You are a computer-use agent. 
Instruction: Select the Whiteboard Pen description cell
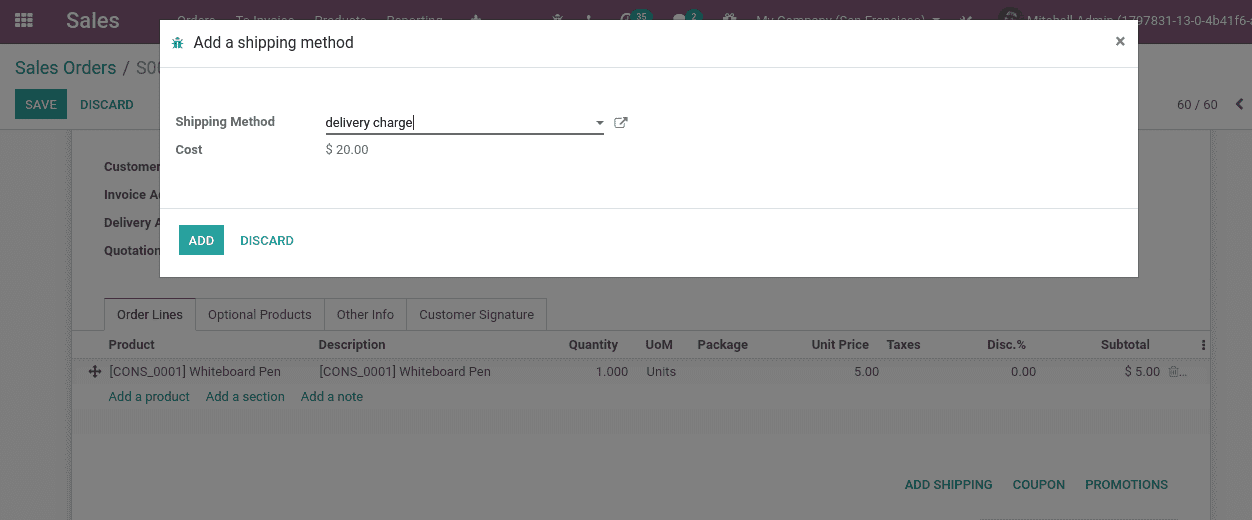coord(405,372)
